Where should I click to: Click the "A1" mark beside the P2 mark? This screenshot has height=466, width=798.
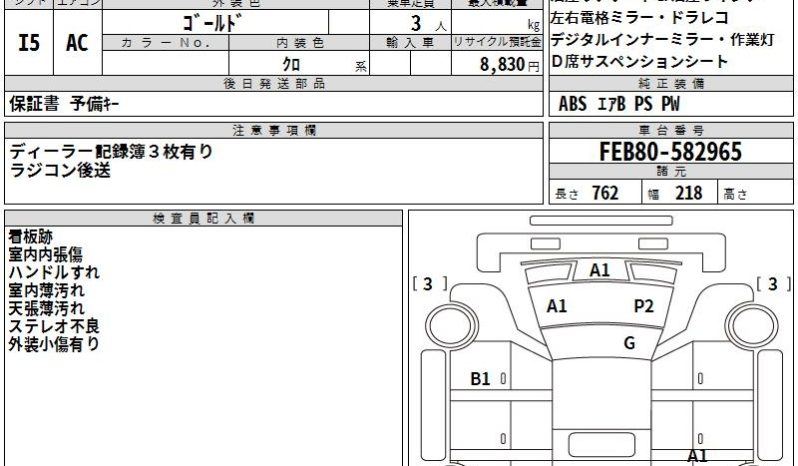pos(556,306)
